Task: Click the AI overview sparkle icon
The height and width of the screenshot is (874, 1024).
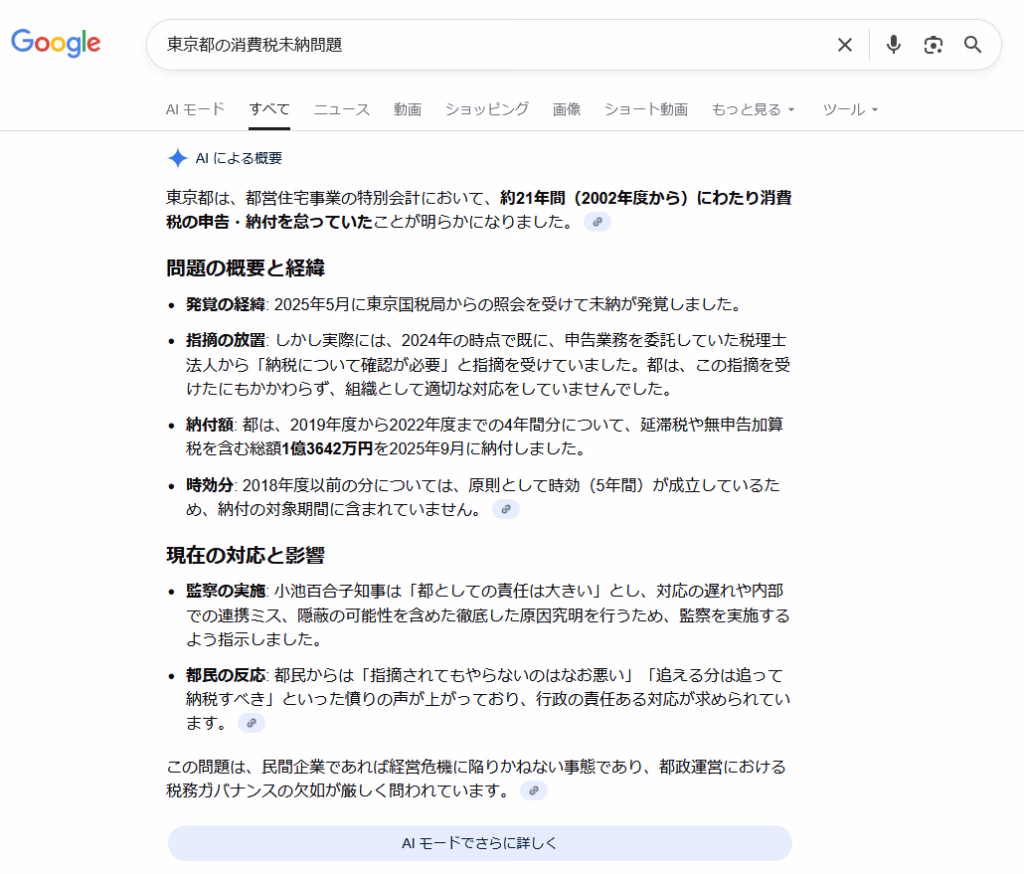Action: click(x=177, y=158)
